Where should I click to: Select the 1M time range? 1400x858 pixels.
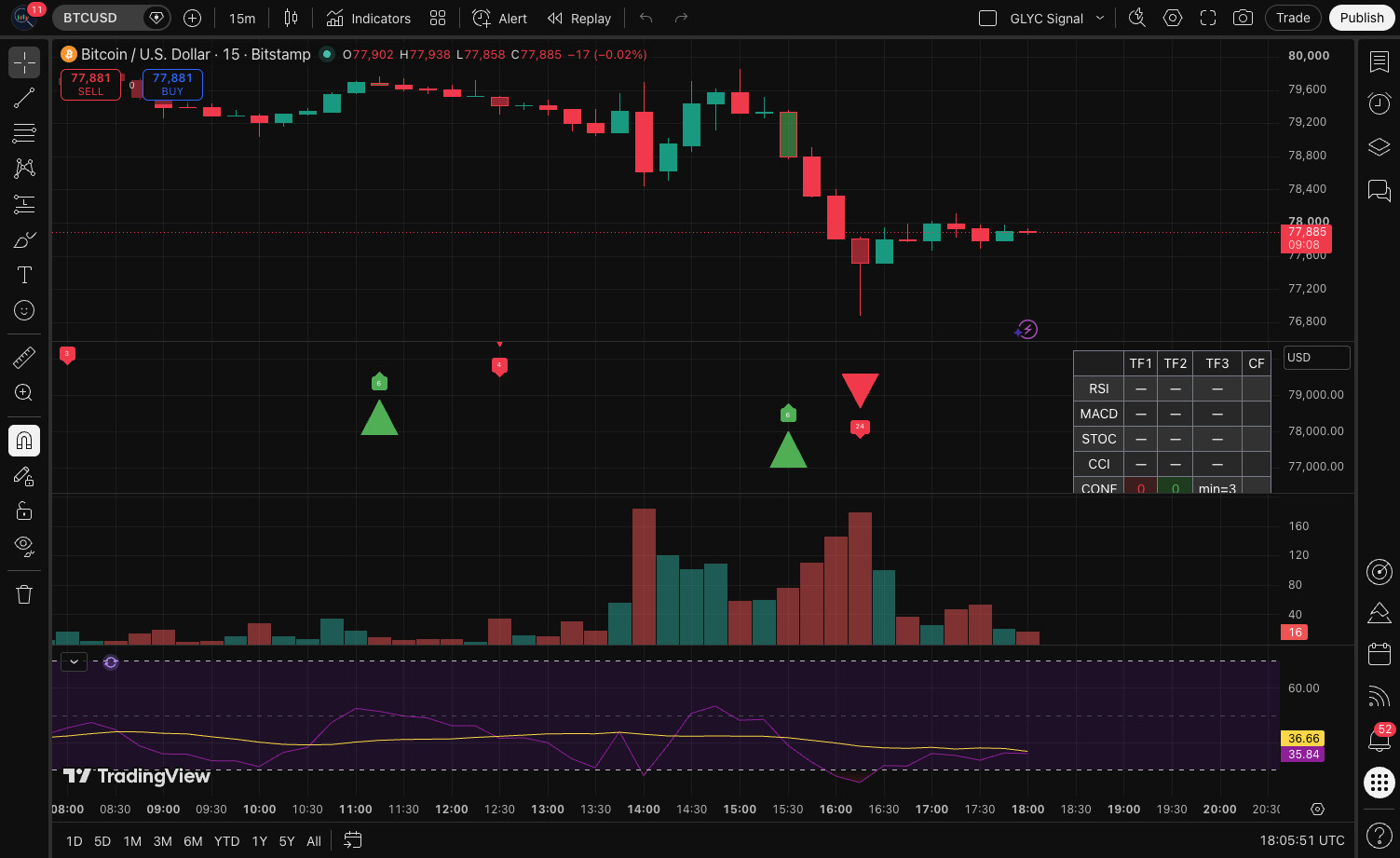click(132, 840)
